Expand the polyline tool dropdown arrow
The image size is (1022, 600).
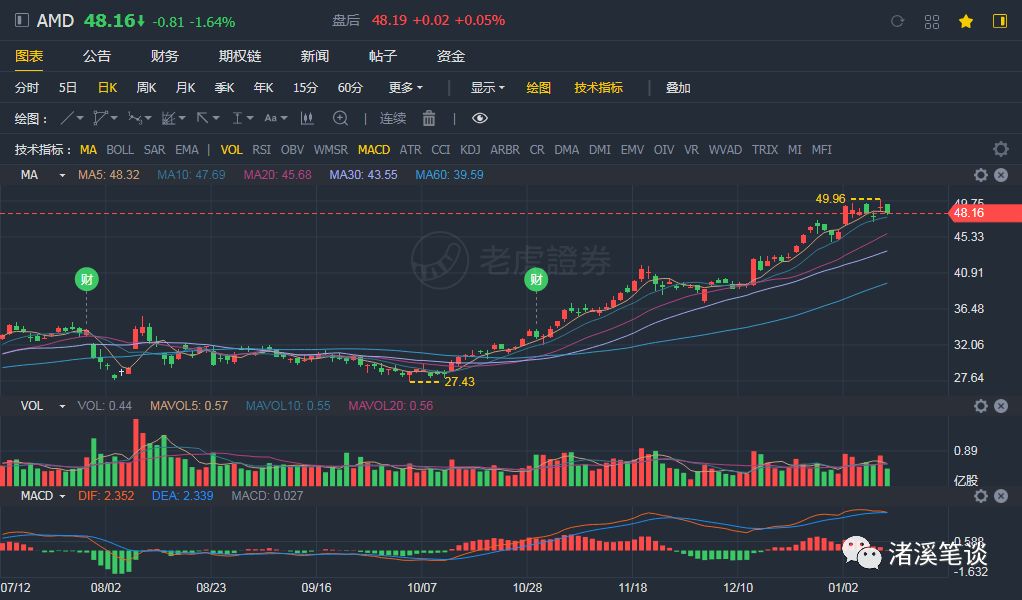114,119
